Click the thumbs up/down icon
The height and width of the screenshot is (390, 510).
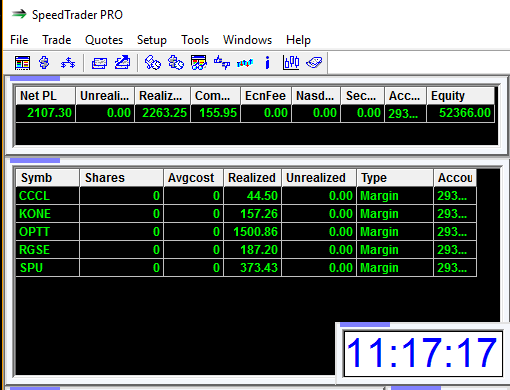tap(222, 63)
